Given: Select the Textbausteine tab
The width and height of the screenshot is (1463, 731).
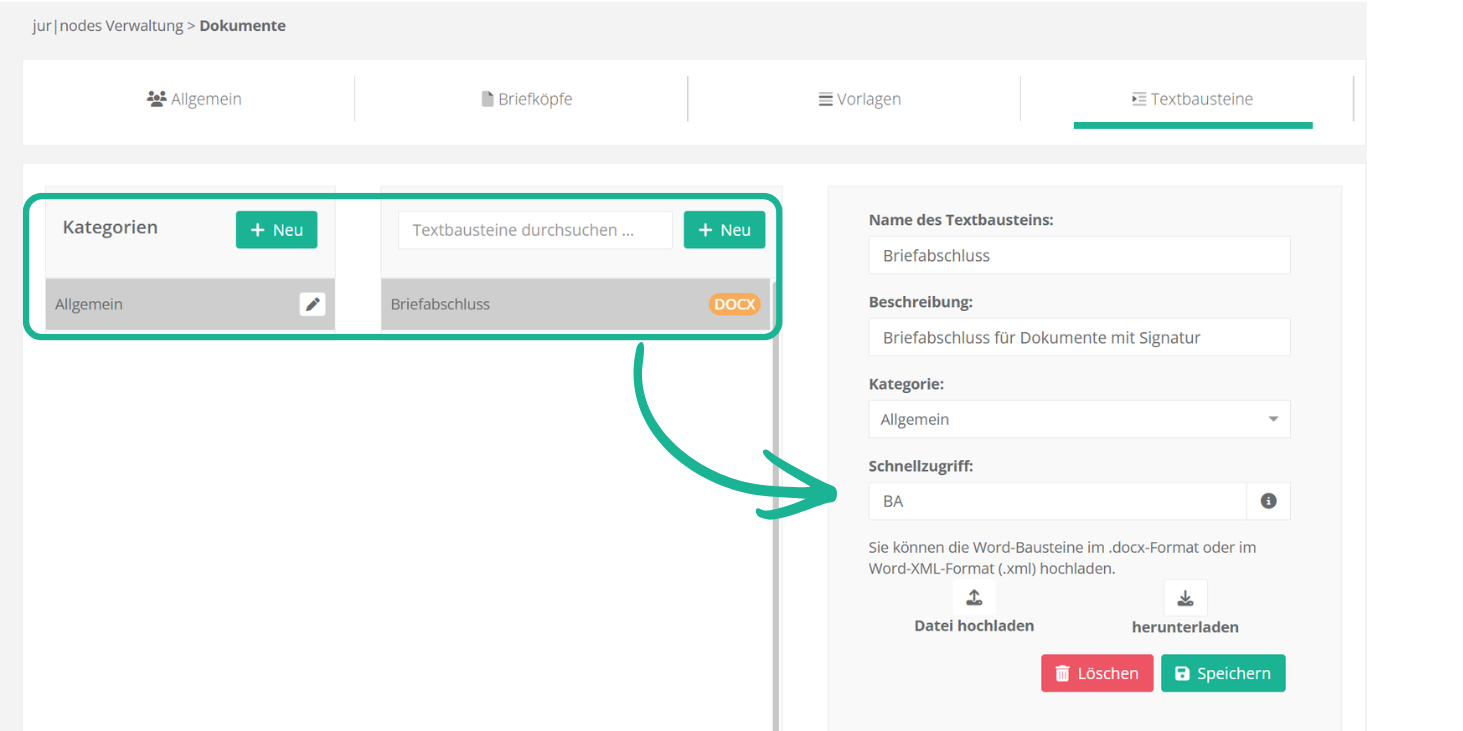Looking at the screenshot, I should (x=1192, y=99).
